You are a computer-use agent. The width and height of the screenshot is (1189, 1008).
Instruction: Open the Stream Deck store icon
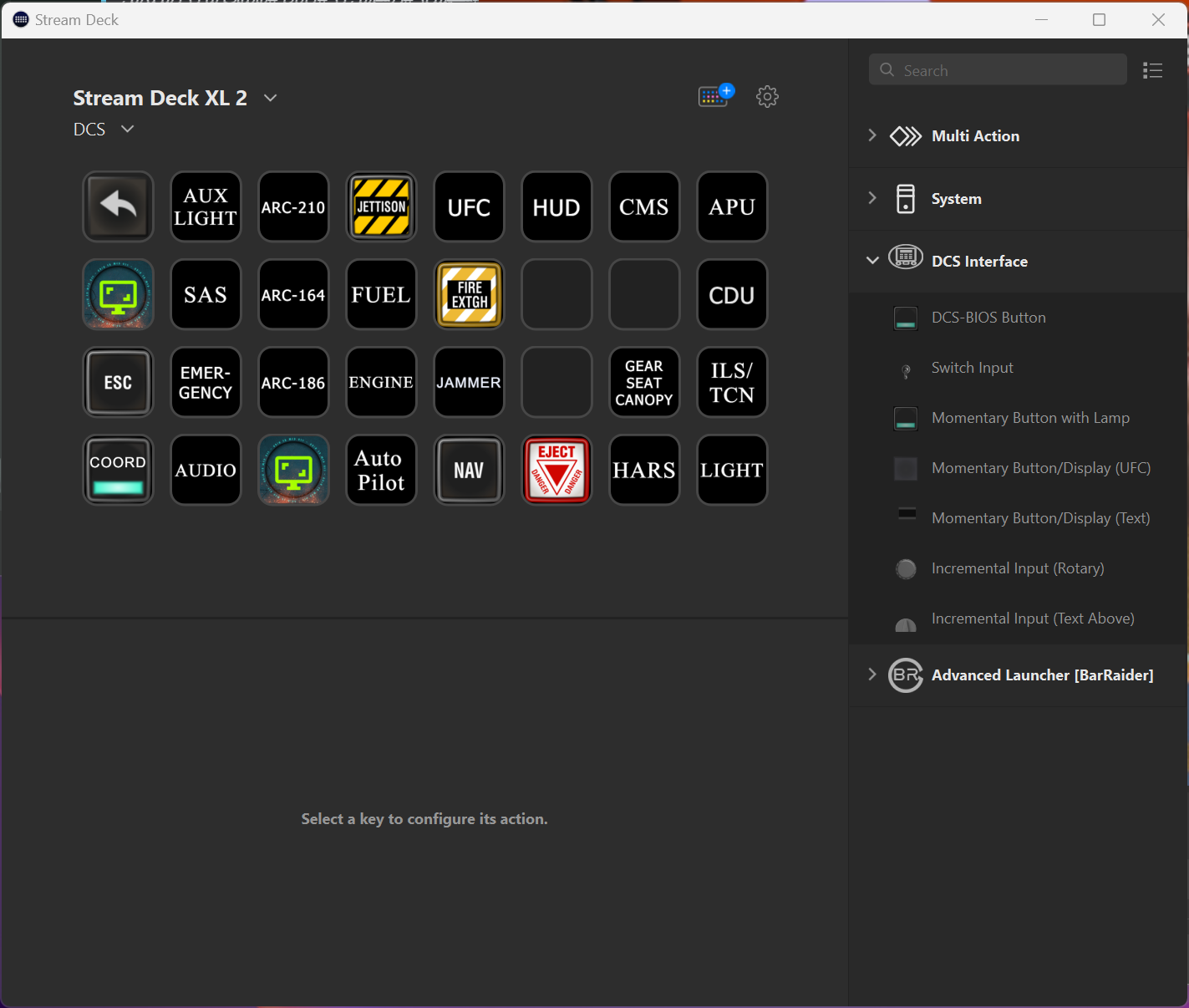pos(715,96)
